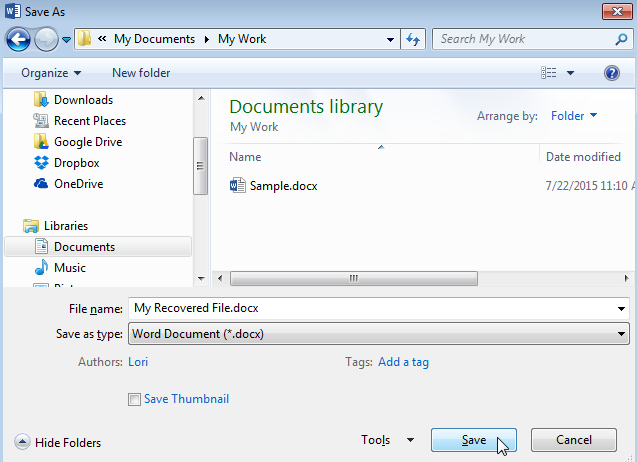Click the Cancel button
This screenshot has width=637, height=462.
tap(574, 440)
